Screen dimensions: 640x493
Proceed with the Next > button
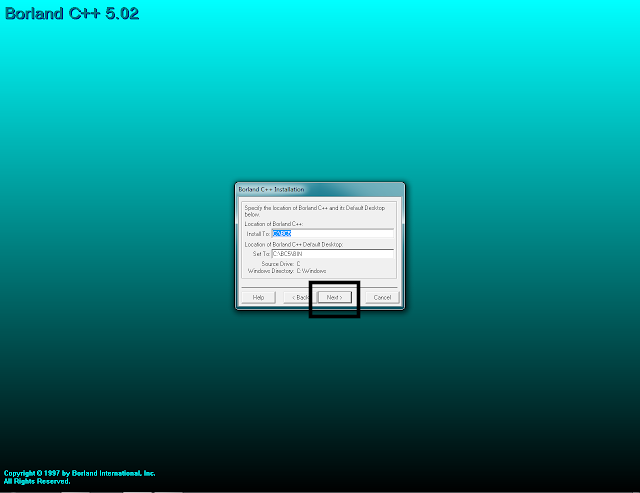(x=335, y=298)
